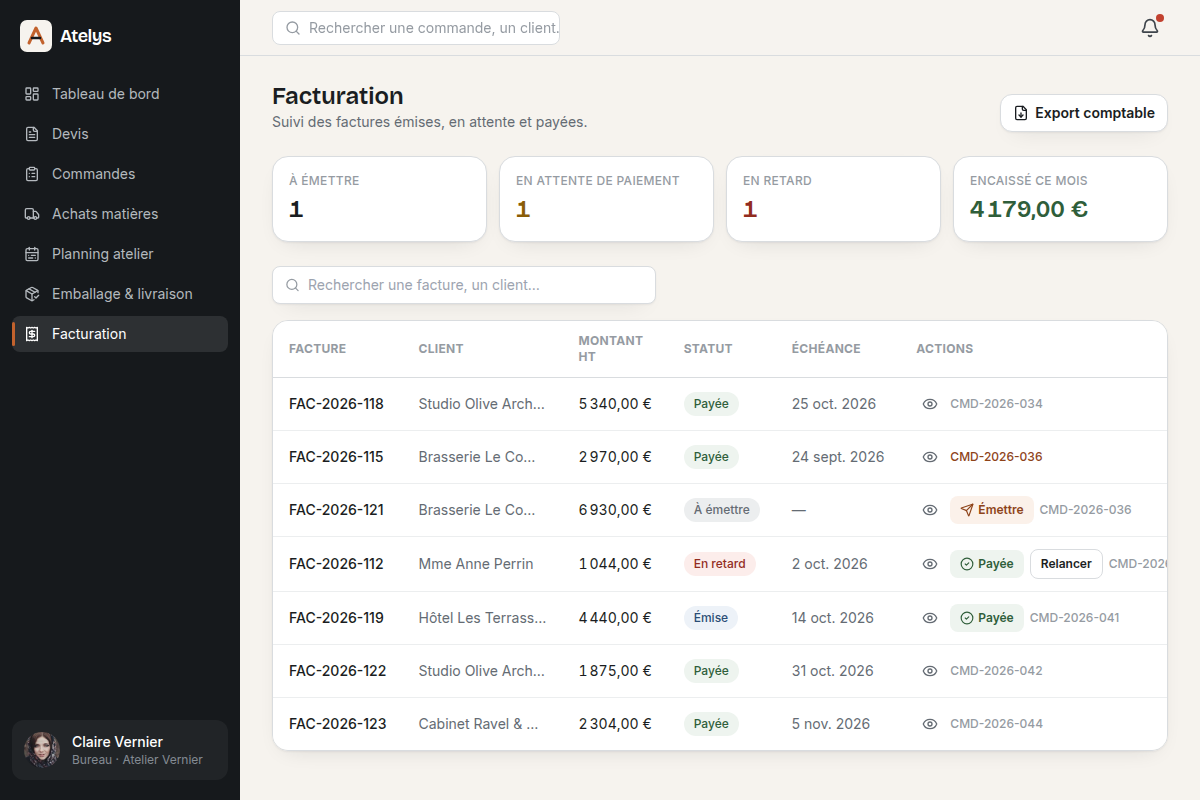Click the eye icon on FAC-2026-121 row
Viewport: 1200px width, 800px height.
[x=930, y=510]
